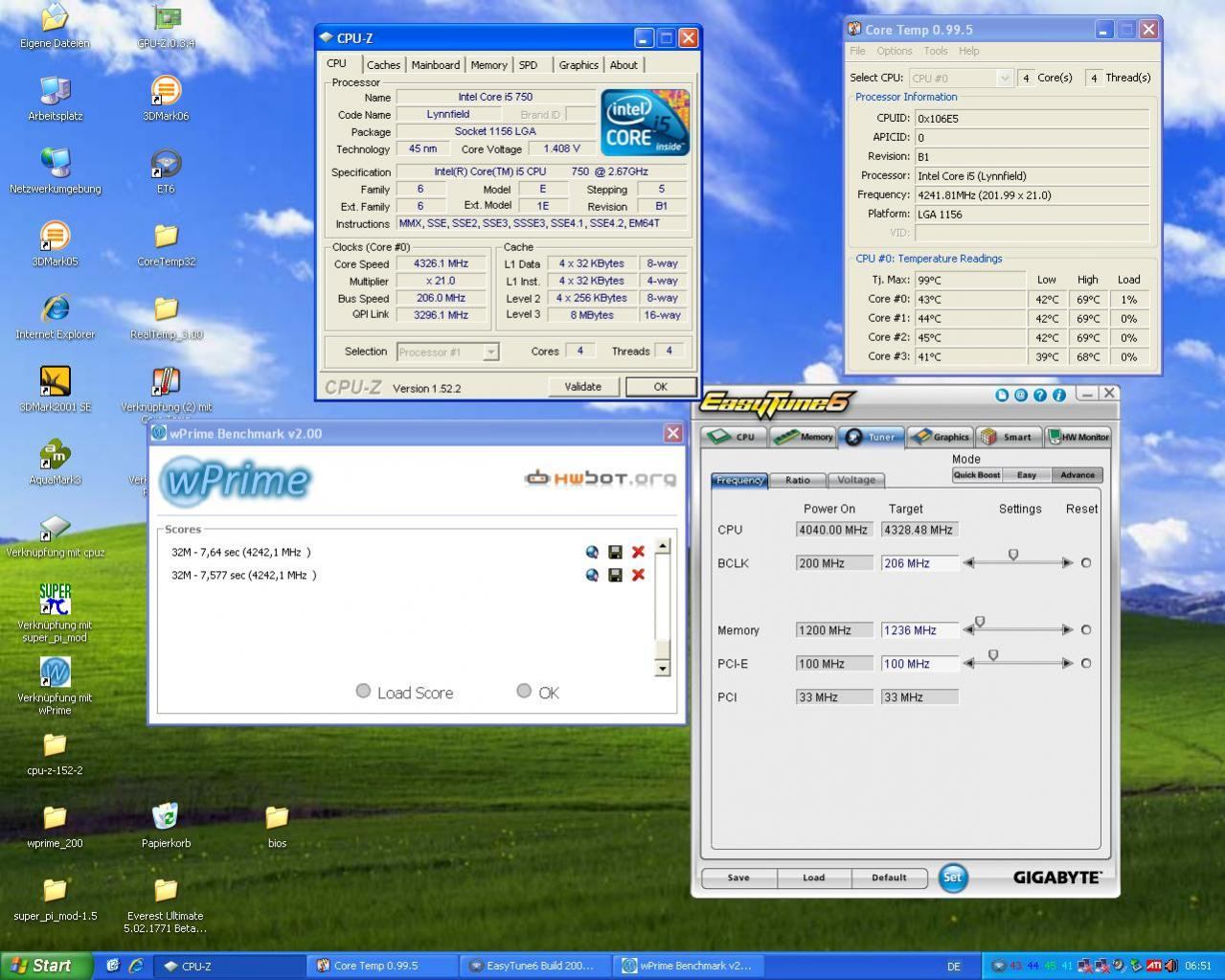1225x980 pixels.
Task: Switch to CPU-Z Memory tab
Action: 488,65
